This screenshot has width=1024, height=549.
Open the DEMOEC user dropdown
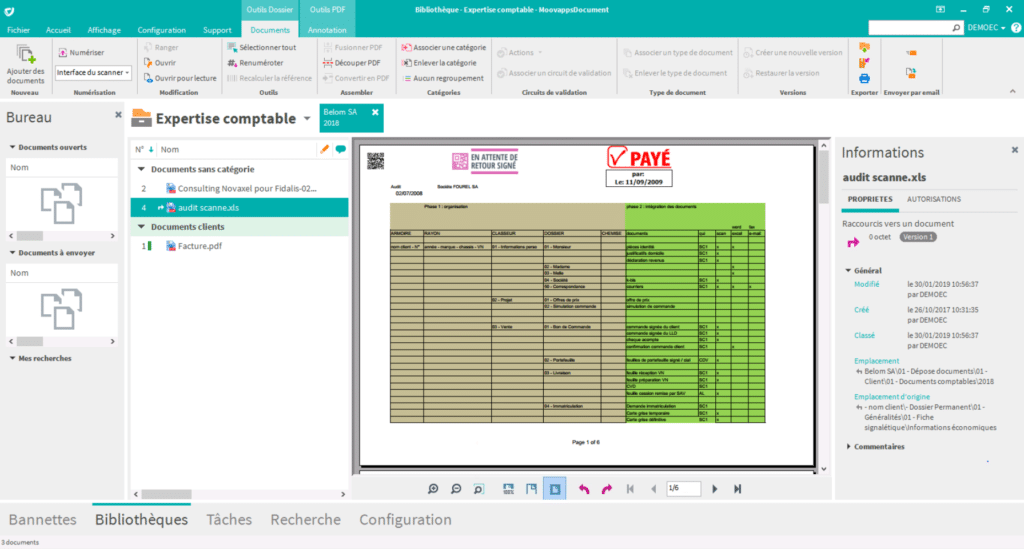(986, 27)
